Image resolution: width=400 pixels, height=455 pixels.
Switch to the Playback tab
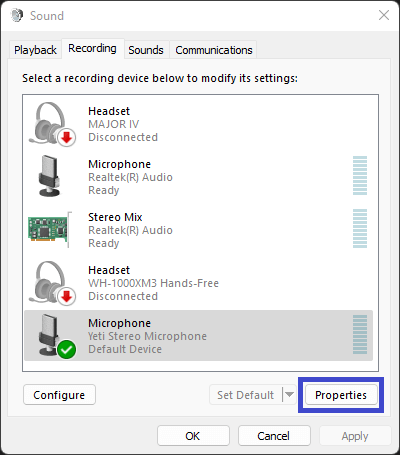[35, 50]
